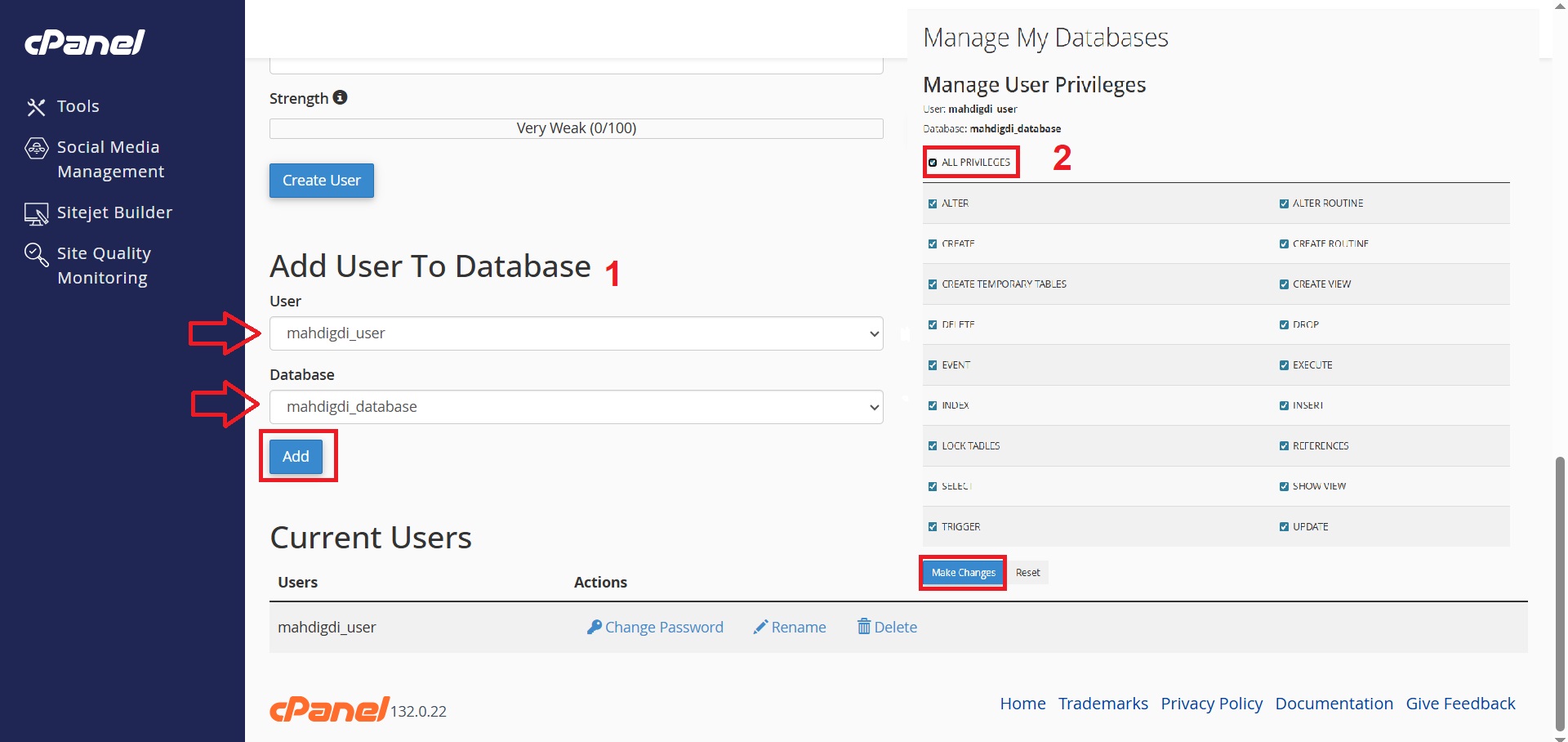Click mahdigdi_user in Current Users table
The width and height of the screenshot is (1568, 742).
(327, 627)
